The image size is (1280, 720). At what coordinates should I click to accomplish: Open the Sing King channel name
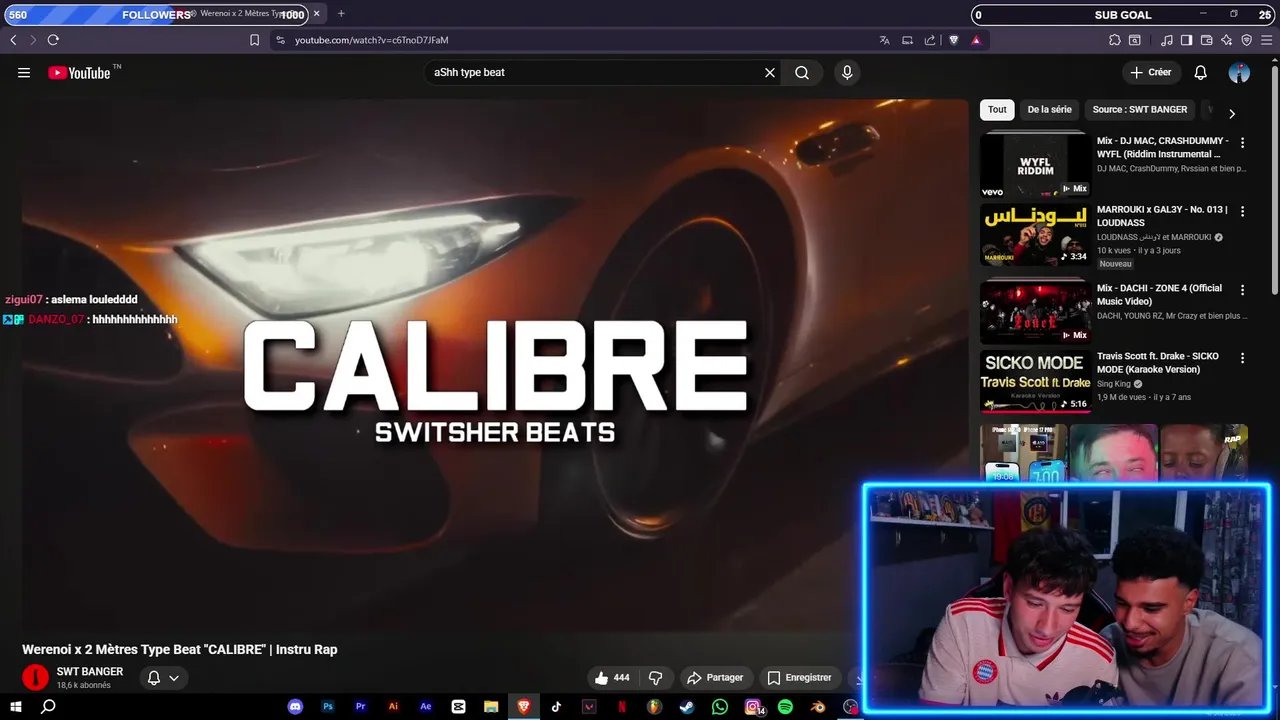(1114, 383)
